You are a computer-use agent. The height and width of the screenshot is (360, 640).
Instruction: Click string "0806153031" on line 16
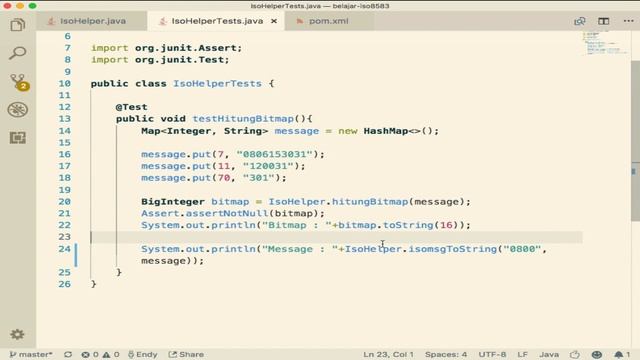point(275,154)
